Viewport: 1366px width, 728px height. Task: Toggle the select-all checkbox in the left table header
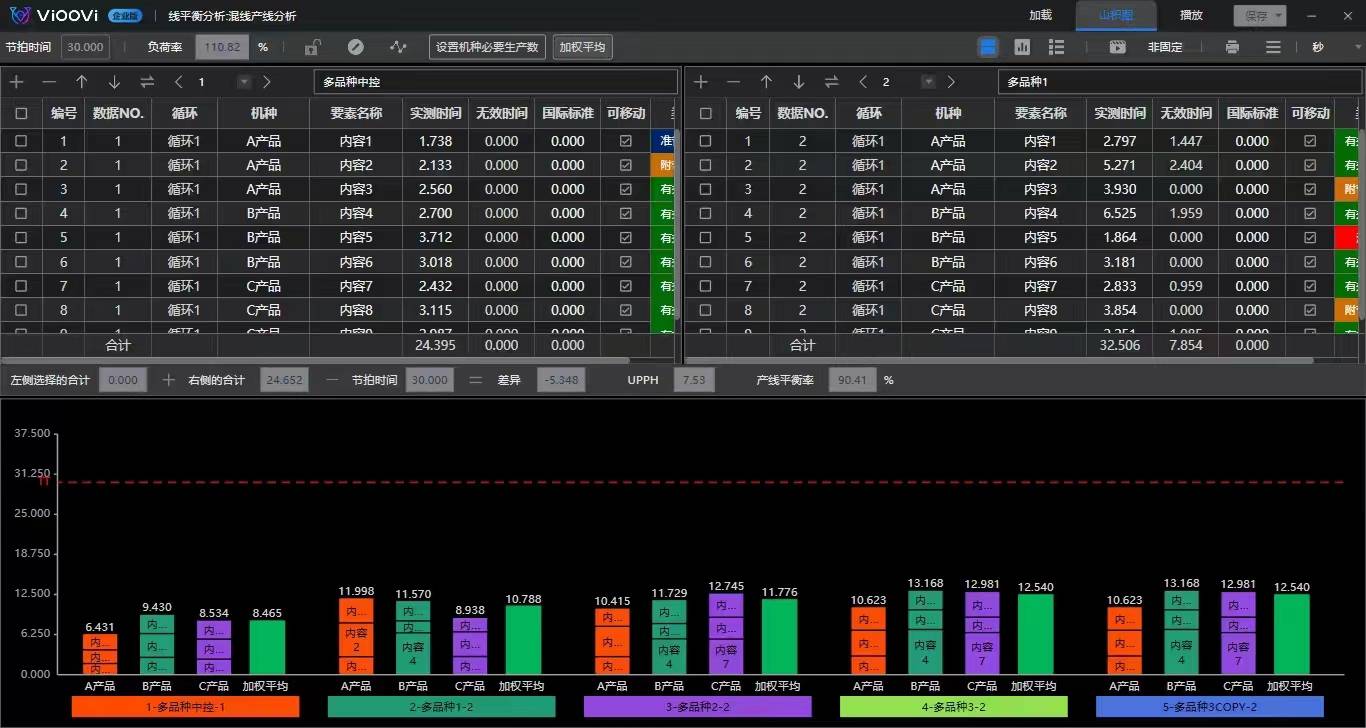[x=22, y=113]
